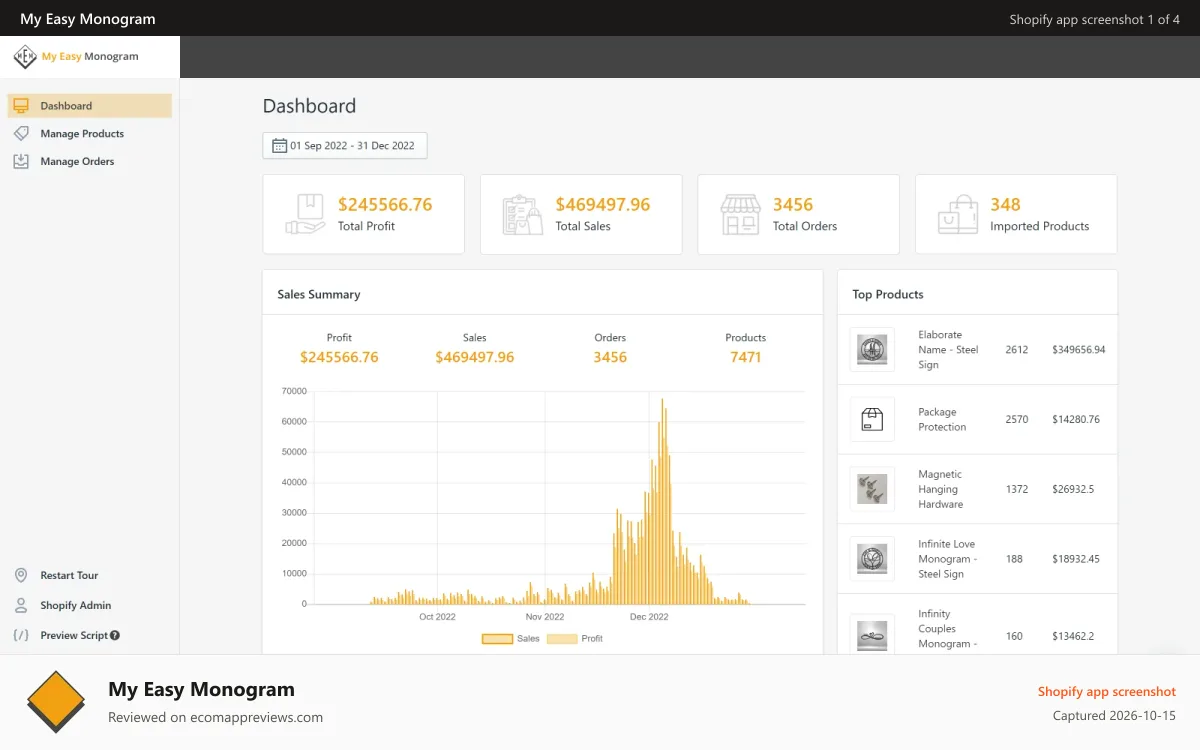Select Restart Tour in the sidebar
Screen dimensions: 1200x750
pos(69,576)
